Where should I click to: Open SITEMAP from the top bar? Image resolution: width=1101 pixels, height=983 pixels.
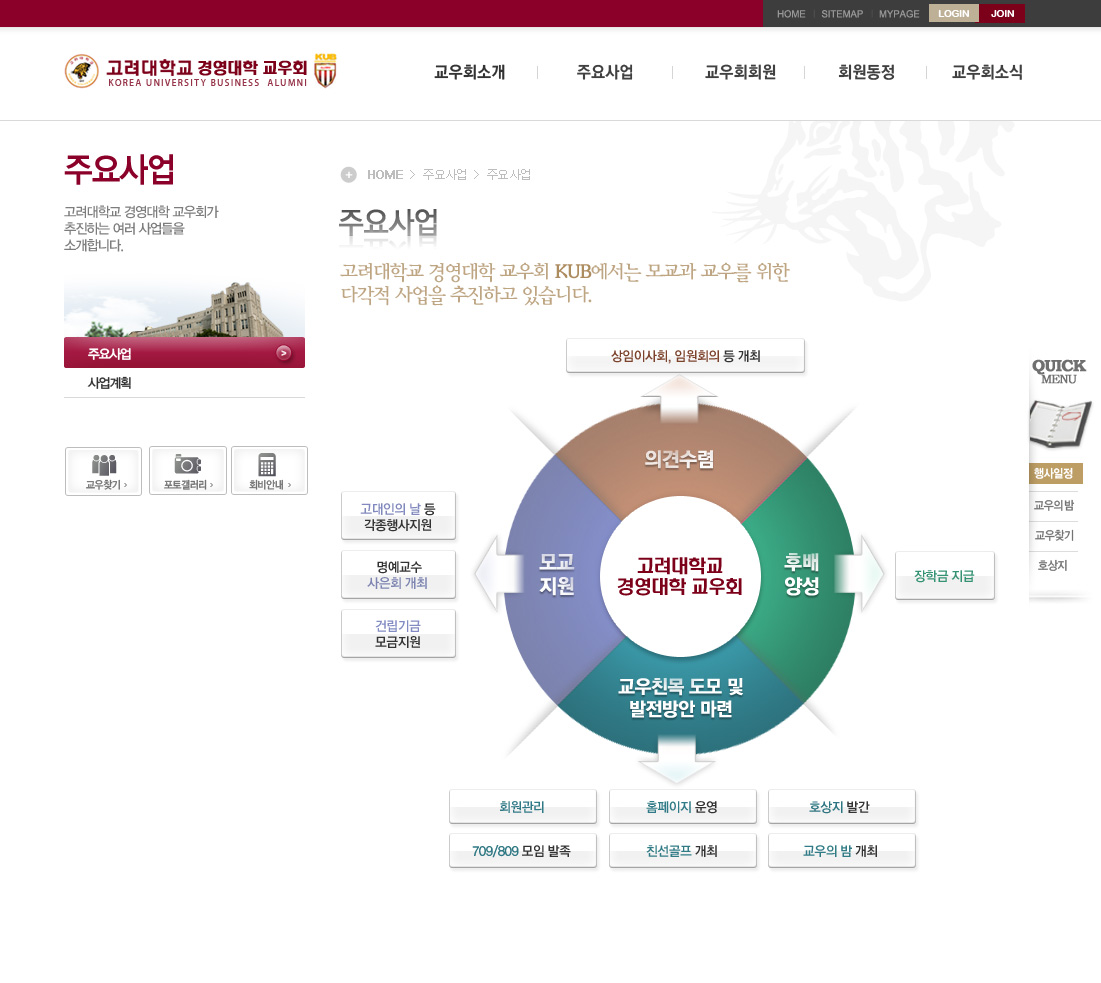(842, 14)
